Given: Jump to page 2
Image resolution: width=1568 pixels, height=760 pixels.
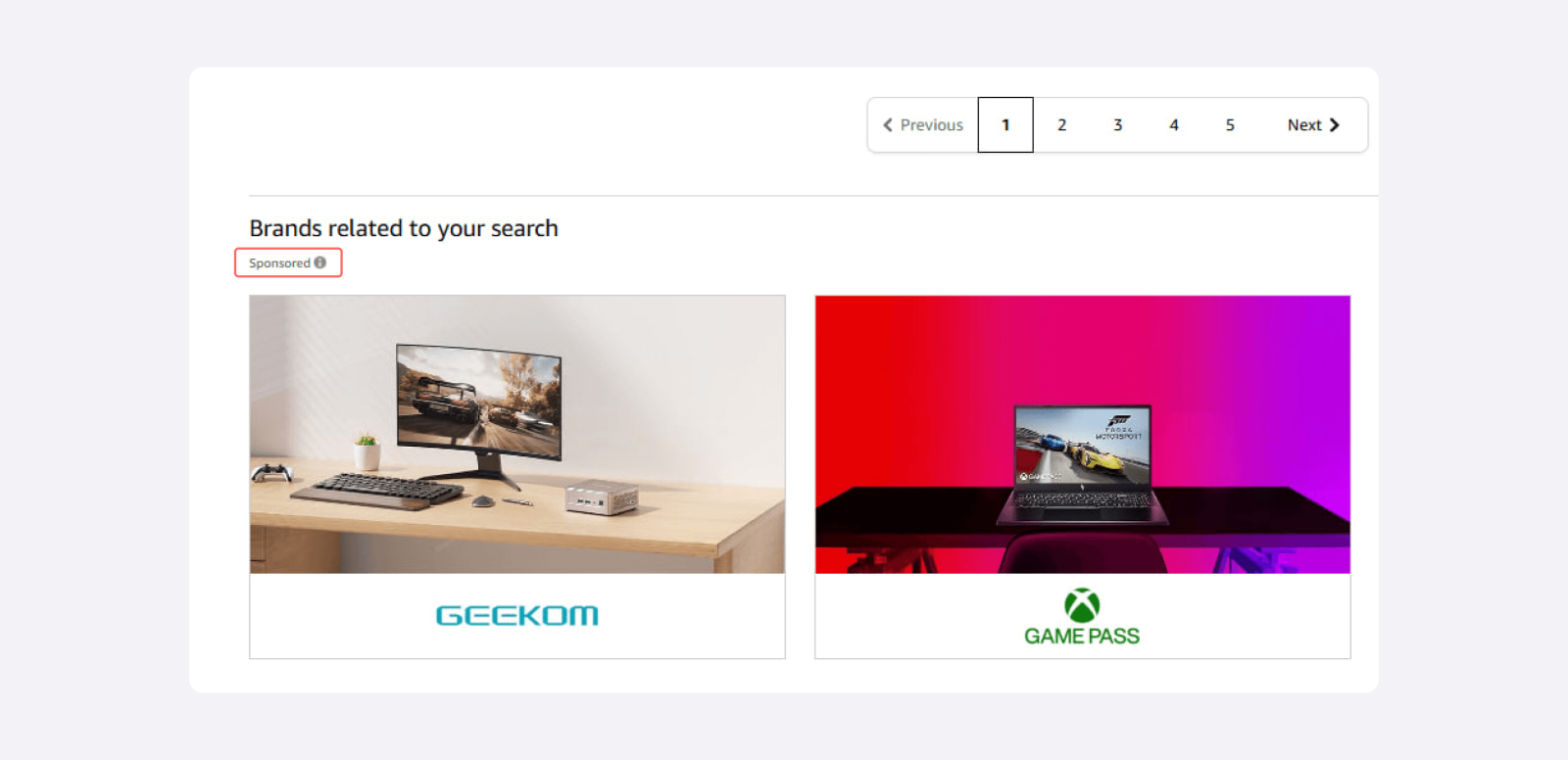Looking at the screenshot, I should point(1061,124).
